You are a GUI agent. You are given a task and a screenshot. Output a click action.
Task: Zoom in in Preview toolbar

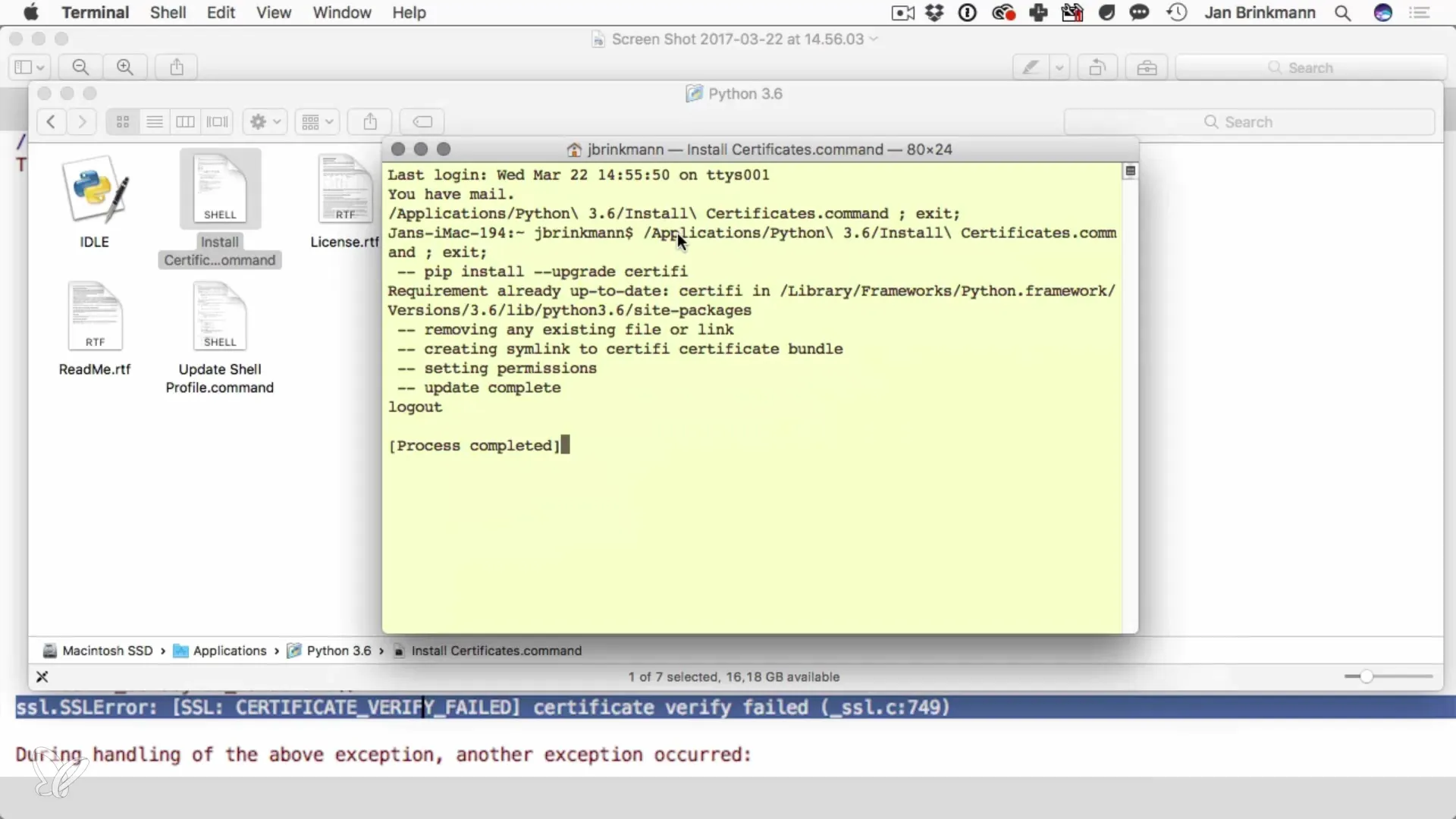(125, 67)
